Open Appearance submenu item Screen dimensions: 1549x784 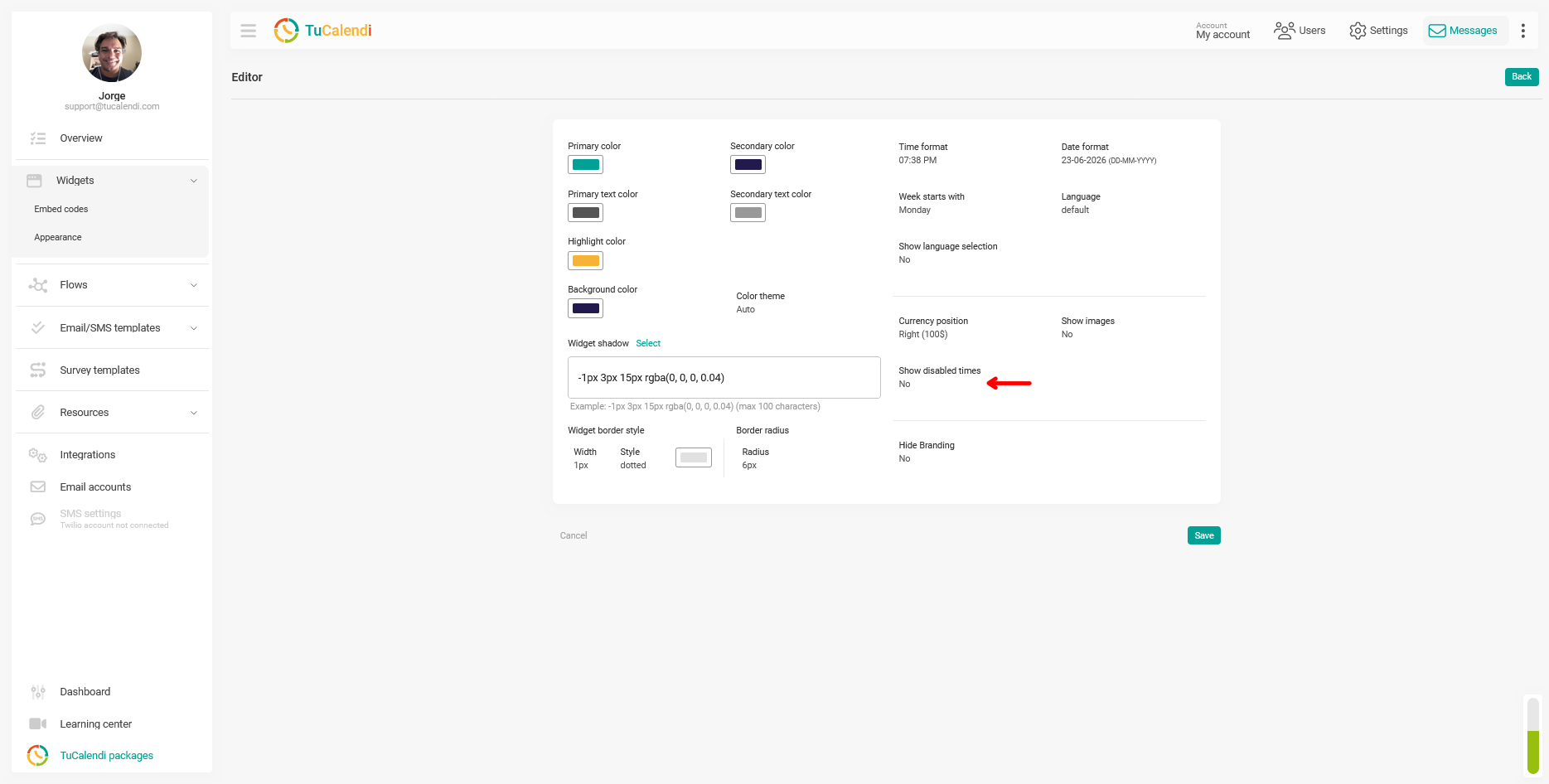[x=58, y=237]
